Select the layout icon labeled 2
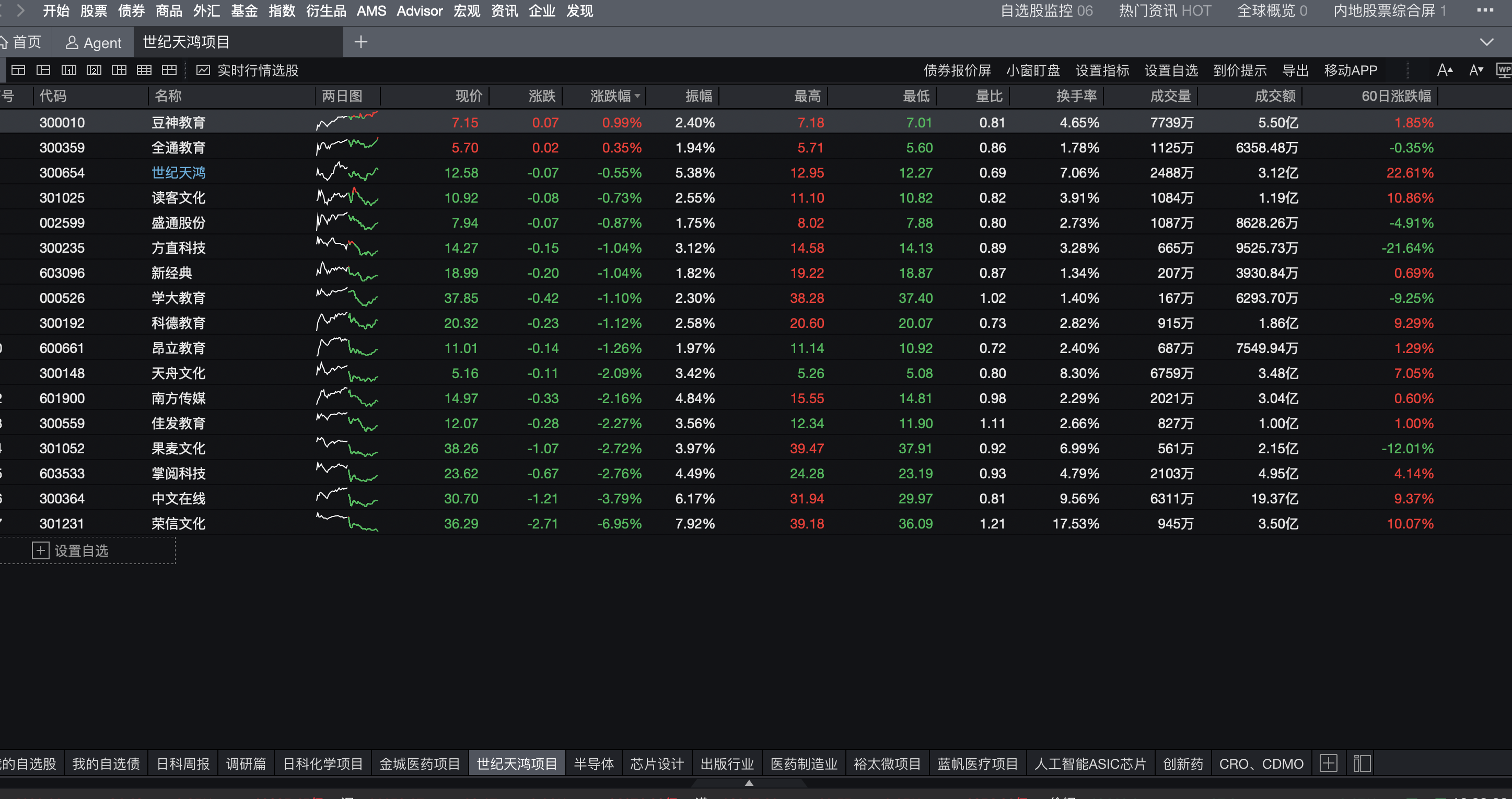Screen dimensions: 1512x799 pyautogui.click(x=94, y=70)
